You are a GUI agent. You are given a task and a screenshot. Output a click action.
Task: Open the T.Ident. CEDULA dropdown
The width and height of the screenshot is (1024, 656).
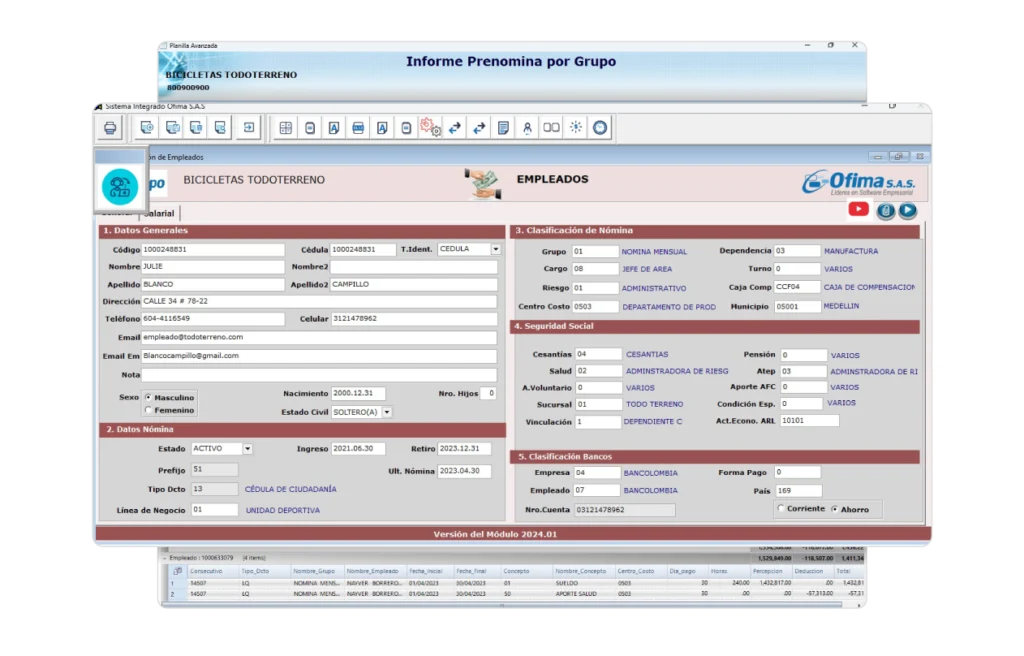click(496, 249)
